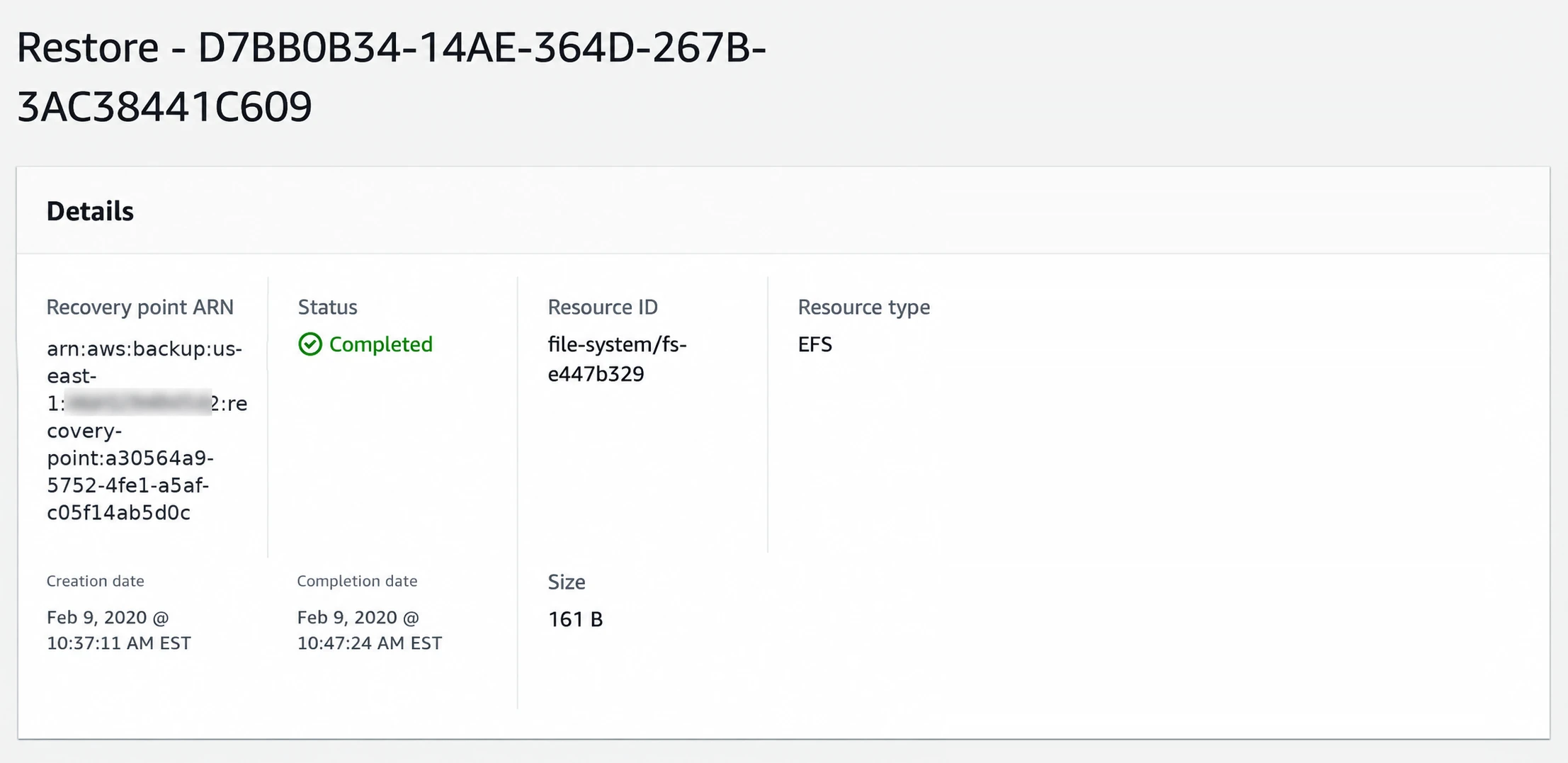
Task: Click the green Completed checkmark icon
Action: coord(310,344)
